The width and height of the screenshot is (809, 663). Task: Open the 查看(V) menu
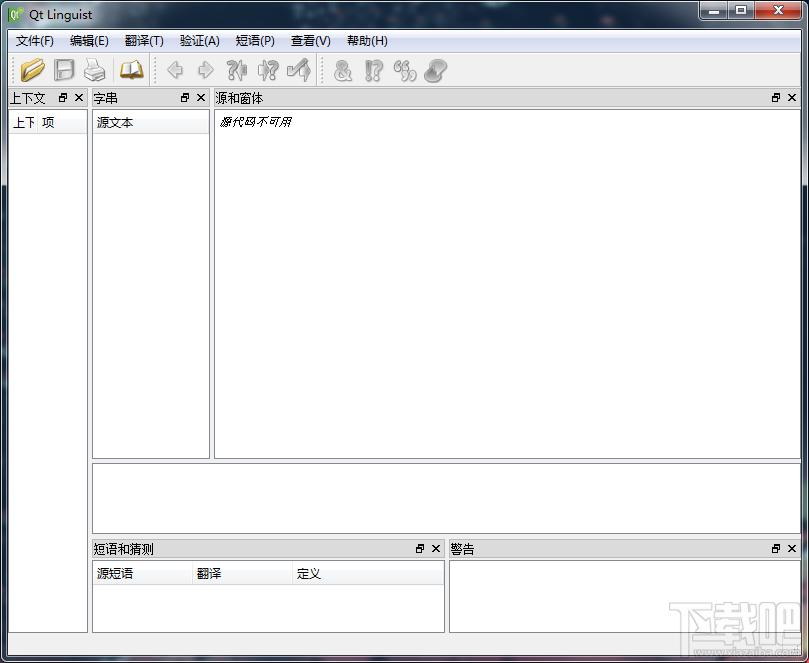(x=311, y=41)
